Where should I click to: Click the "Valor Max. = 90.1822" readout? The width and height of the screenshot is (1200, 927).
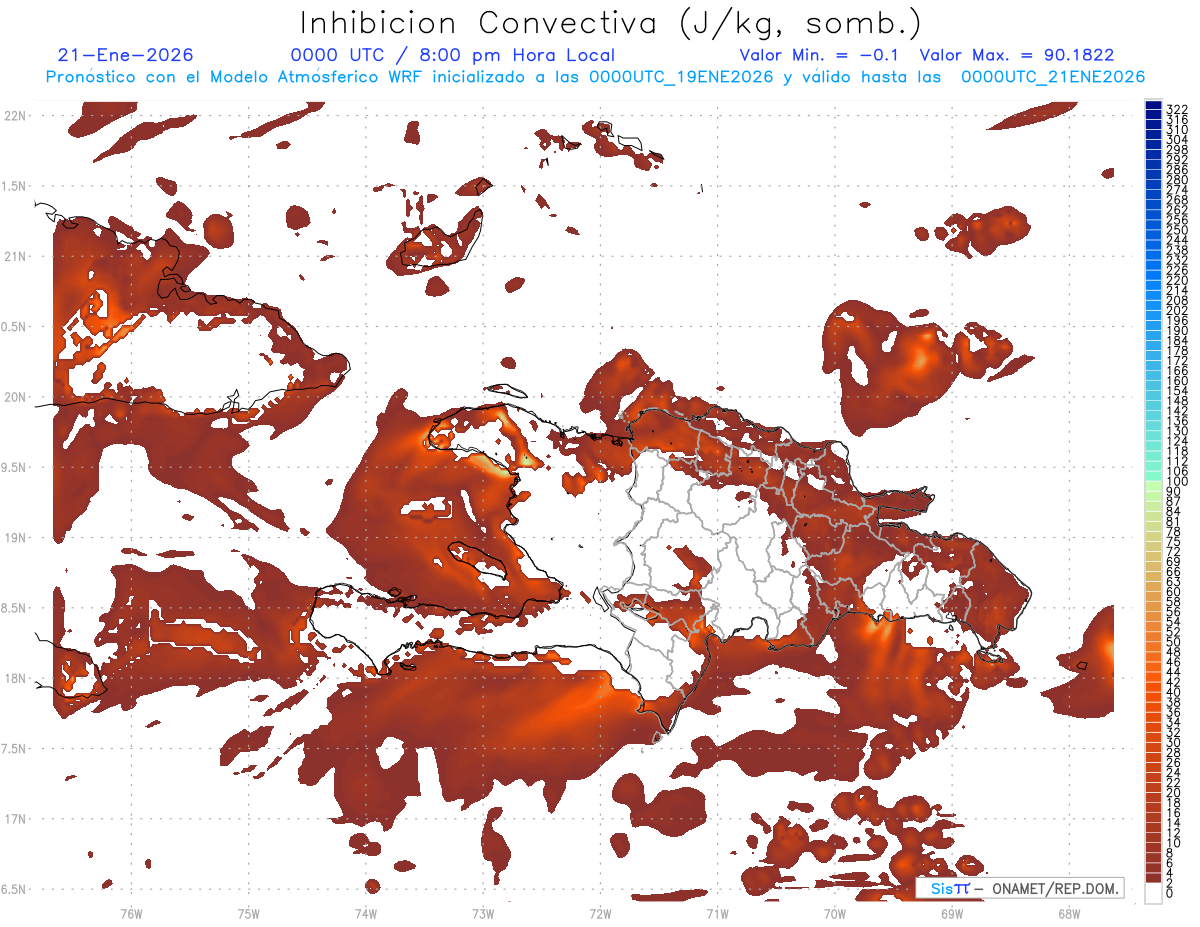pyautogui.click(x=1017, y=55)
